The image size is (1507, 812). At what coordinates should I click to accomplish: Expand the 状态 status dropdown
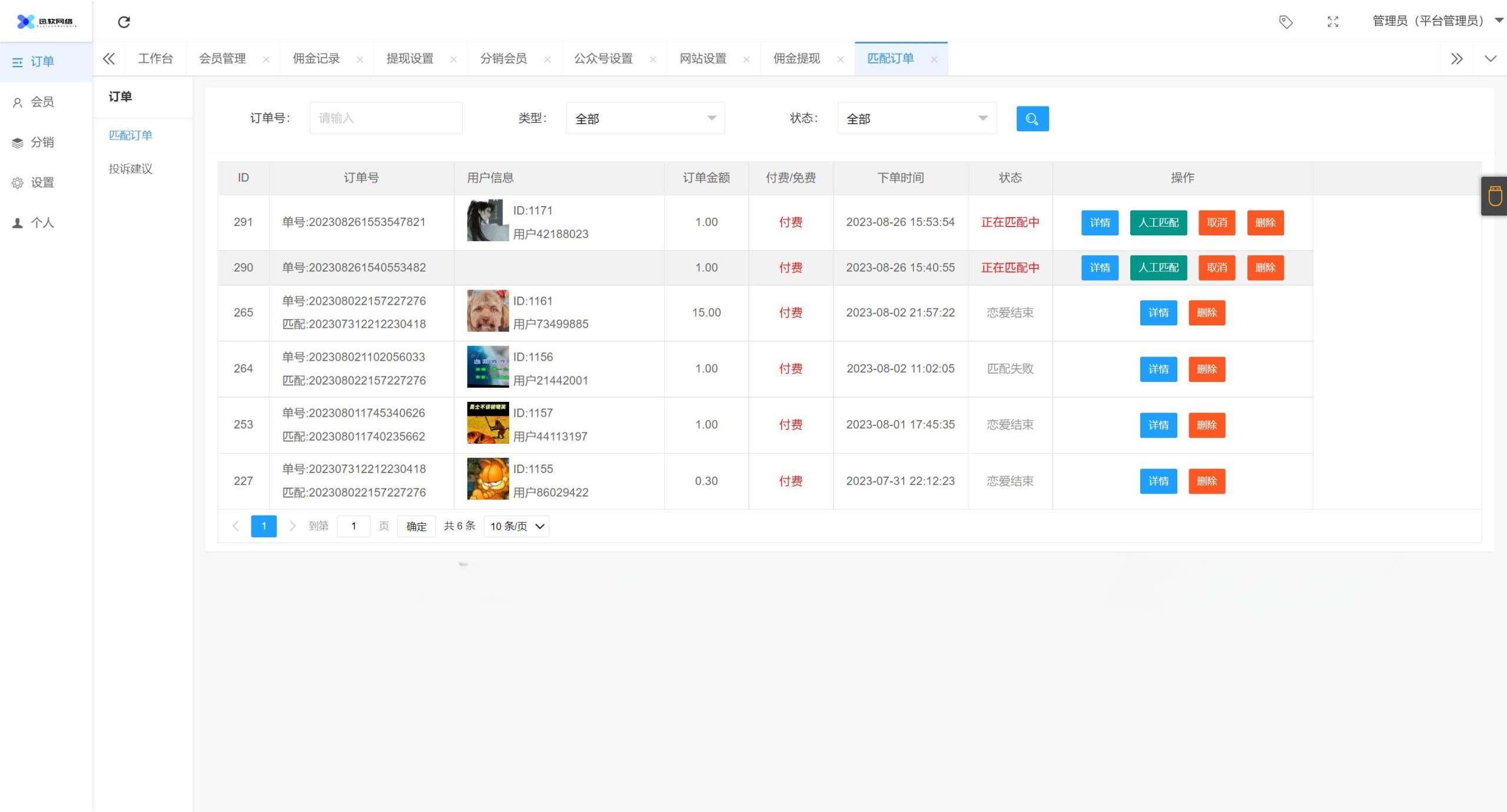coord(916,118)
